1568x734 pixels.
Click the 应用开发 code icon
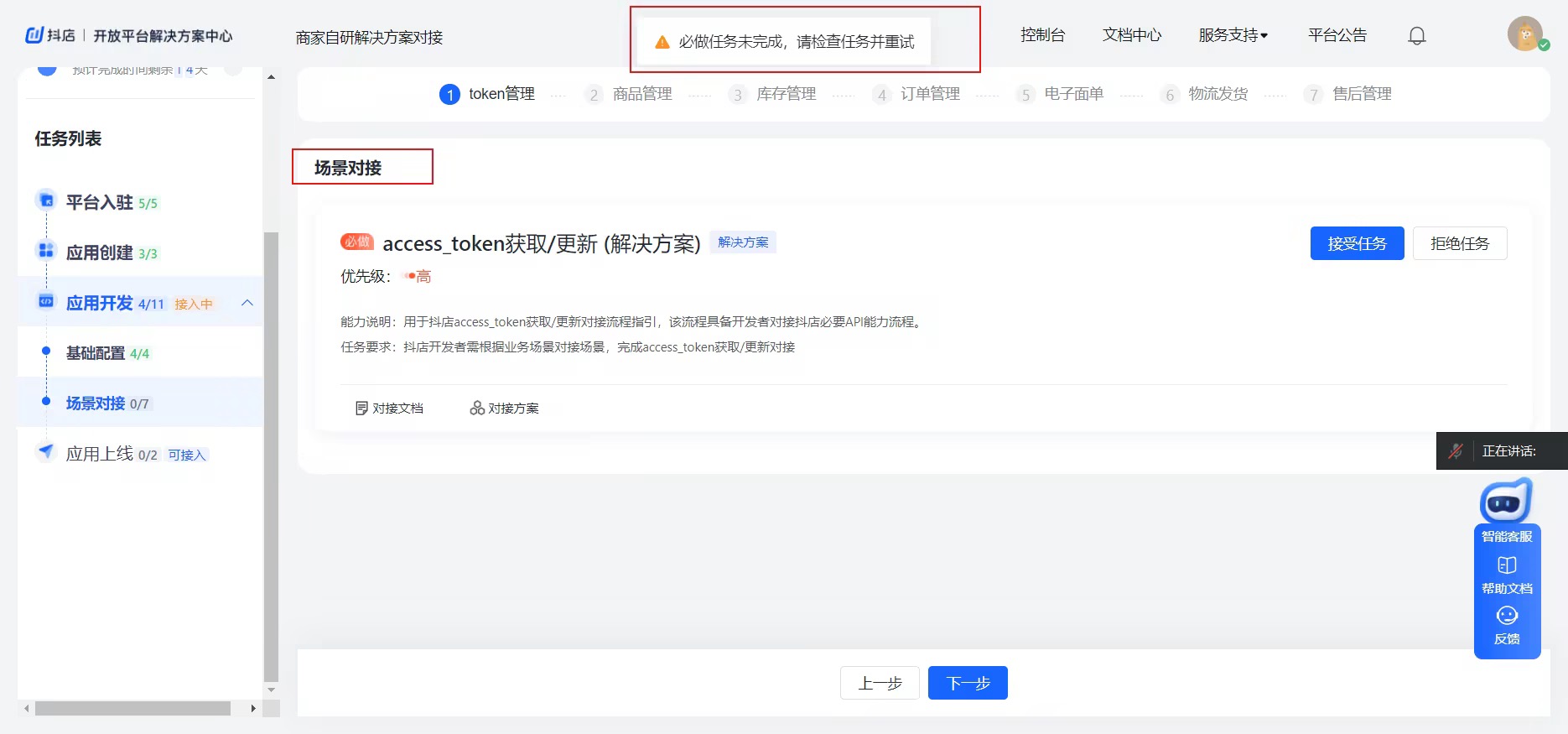pyautogui.click(x=46, y=301)
